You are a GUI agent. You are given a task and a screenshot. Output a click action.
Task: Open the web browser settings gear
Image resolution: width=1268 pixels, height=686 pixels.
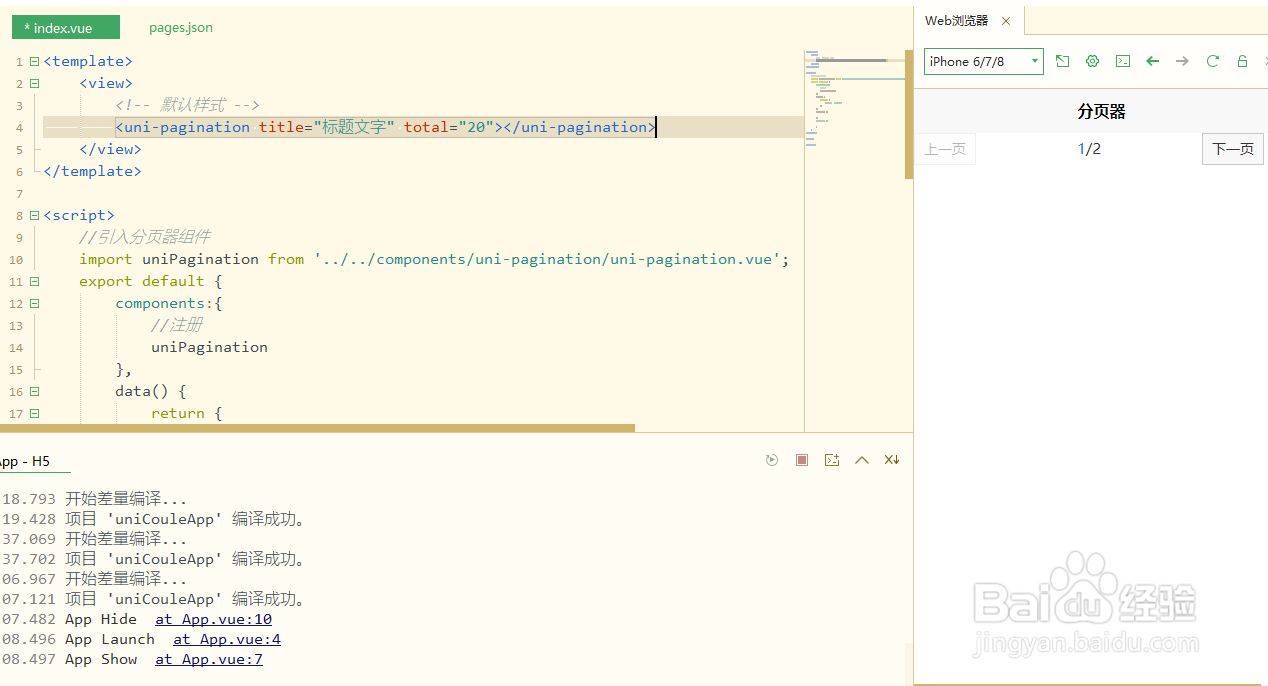pyautogui.click(x=1092, y=61)
